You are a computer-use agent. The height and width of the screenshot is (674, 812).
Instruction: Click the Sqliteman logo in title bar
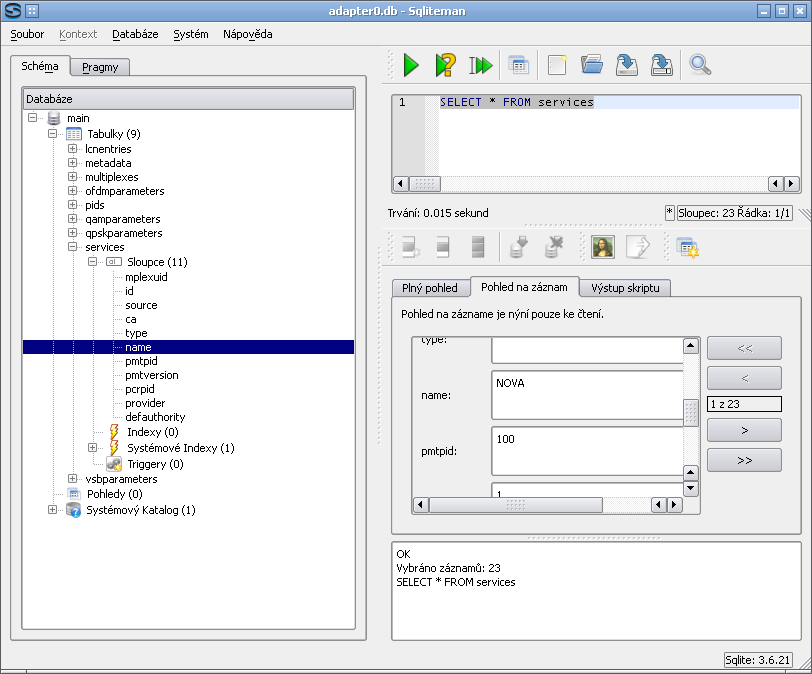13,10
